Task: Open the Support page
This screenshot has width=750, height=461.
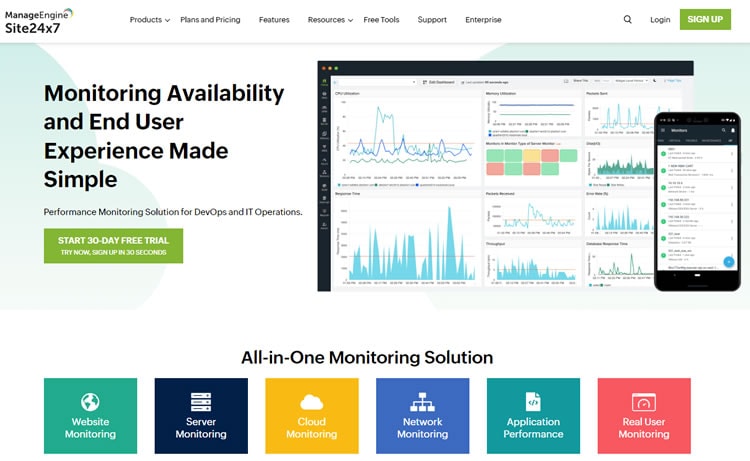Action: tap(432, 20)
